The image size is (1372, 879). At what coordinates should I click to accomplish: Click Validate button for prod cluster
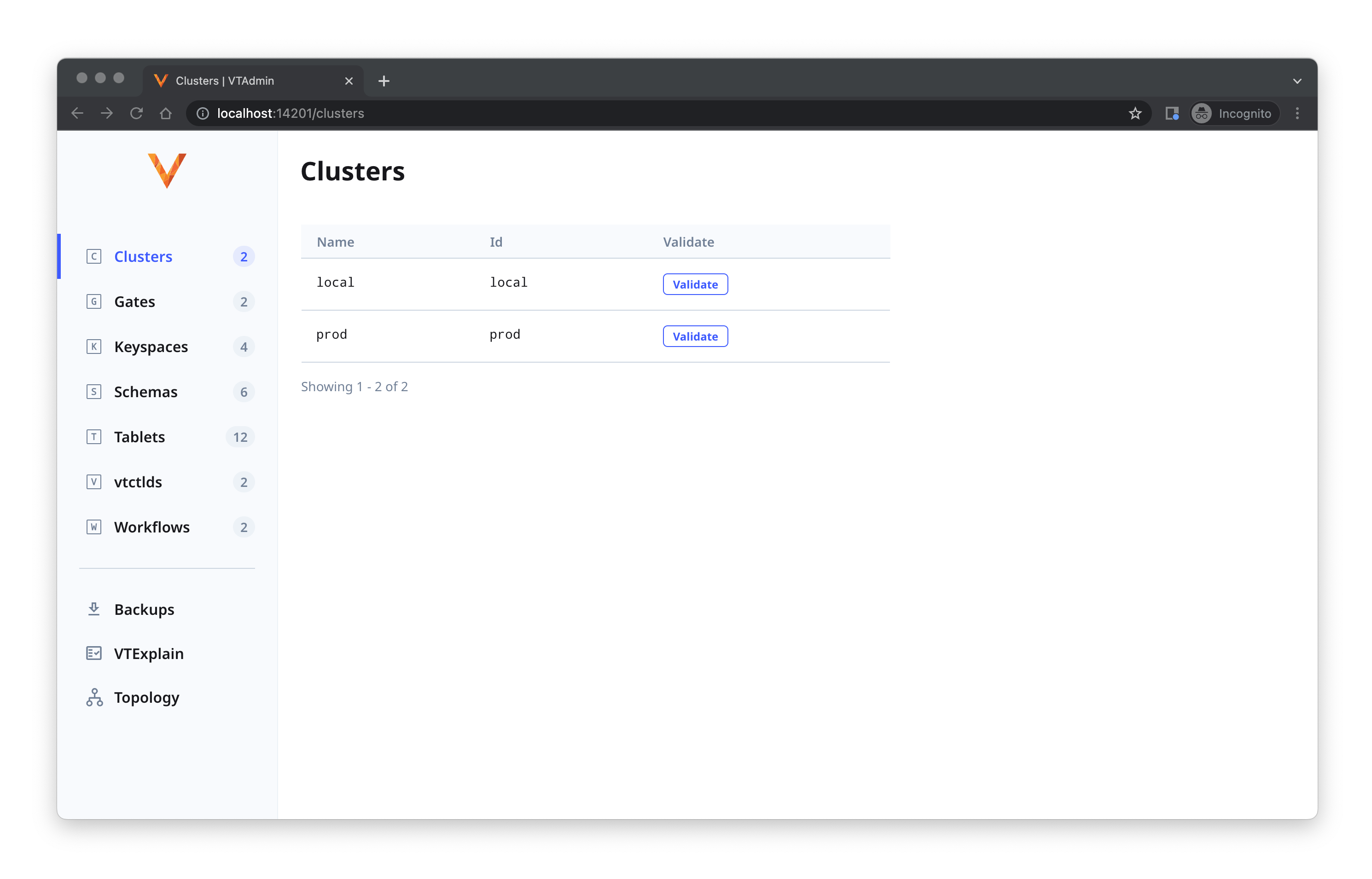tap(696, 336)
